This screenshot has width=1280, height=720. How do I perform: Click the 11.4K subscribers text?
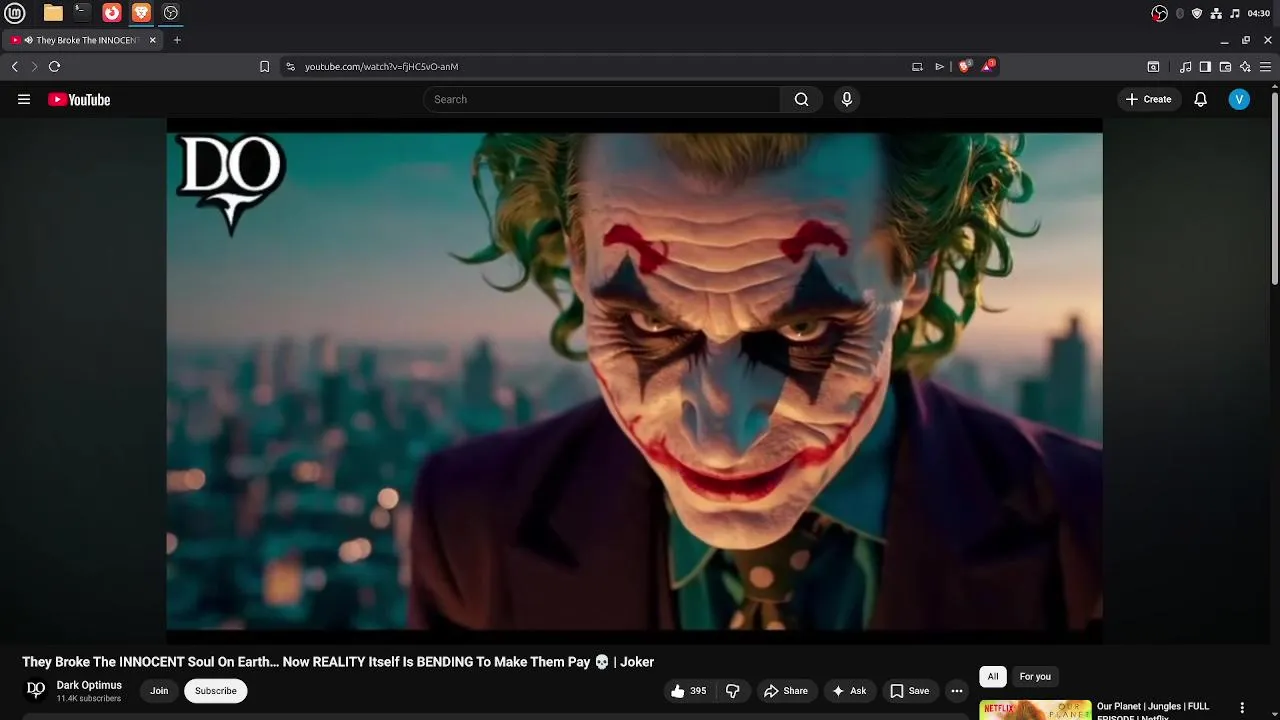pos(88,699)
